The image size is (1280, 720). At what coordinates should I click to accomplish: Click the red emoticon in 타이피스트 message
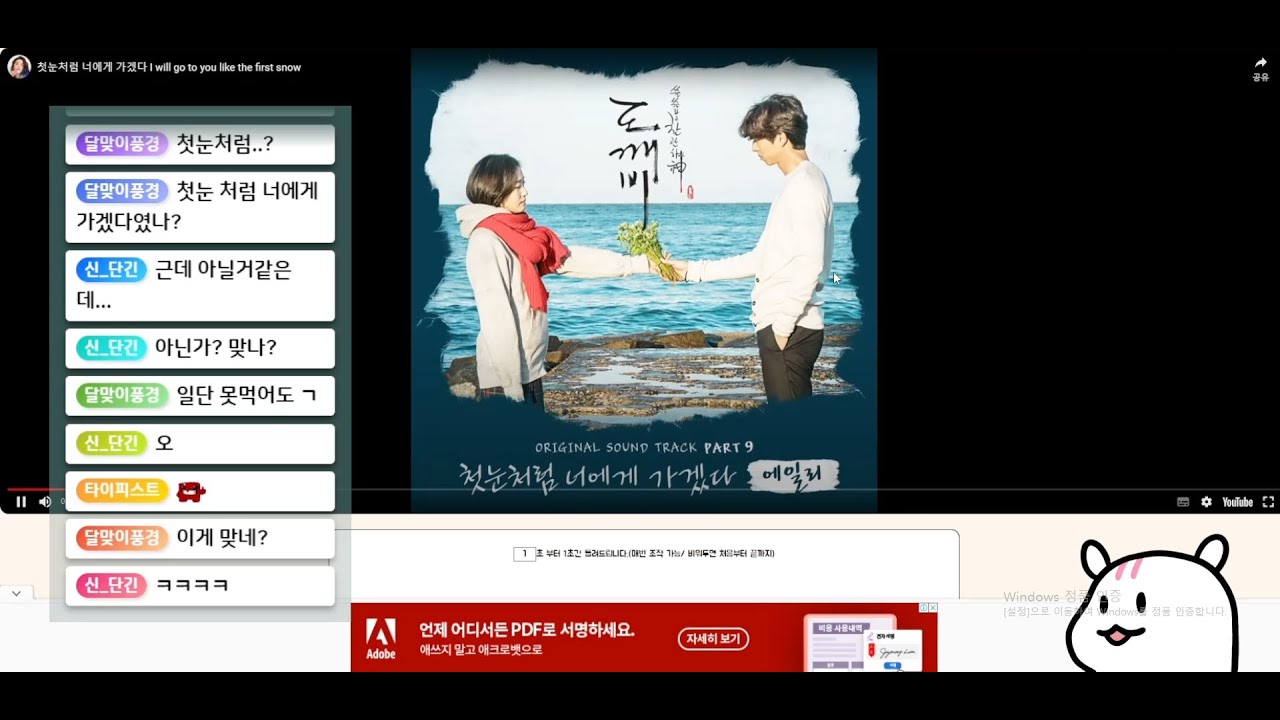(x=191, y=491)
